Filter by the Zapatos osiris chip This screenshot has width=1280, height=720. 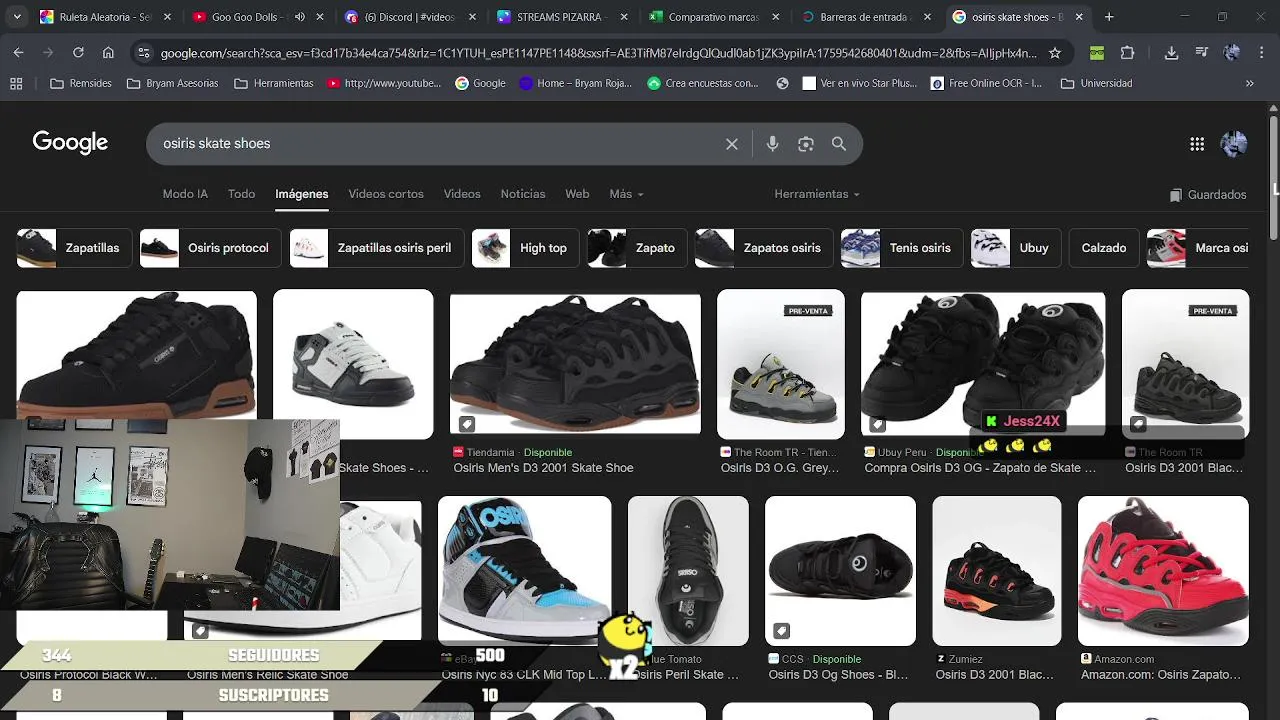pos(763,248)
